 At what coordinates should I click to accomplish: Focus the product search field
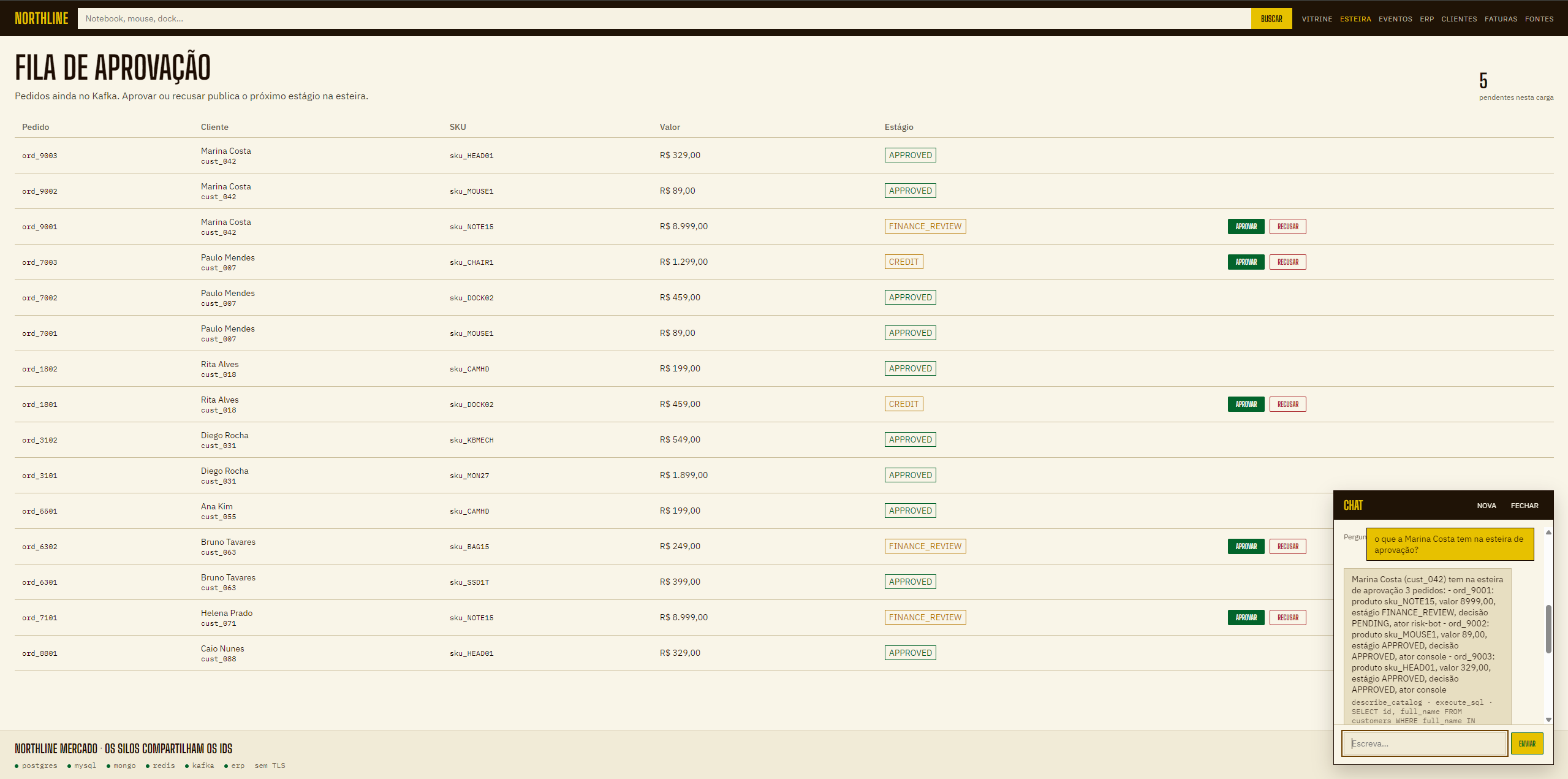[x=664, y=18]
